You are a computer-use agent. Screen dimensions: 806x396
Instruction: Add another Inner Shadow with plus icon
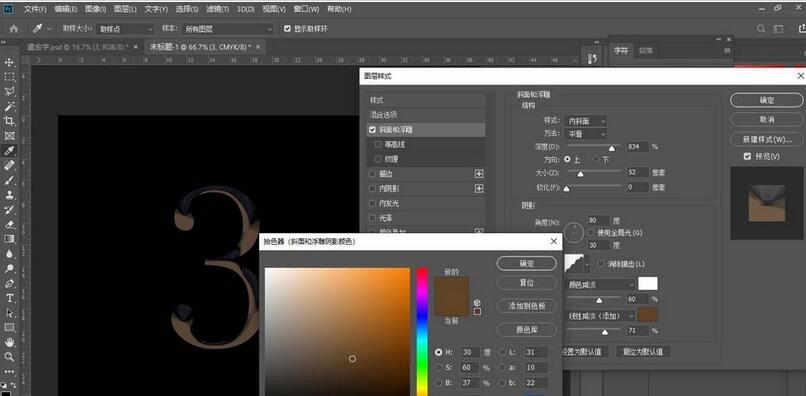[x=479, y=189]
